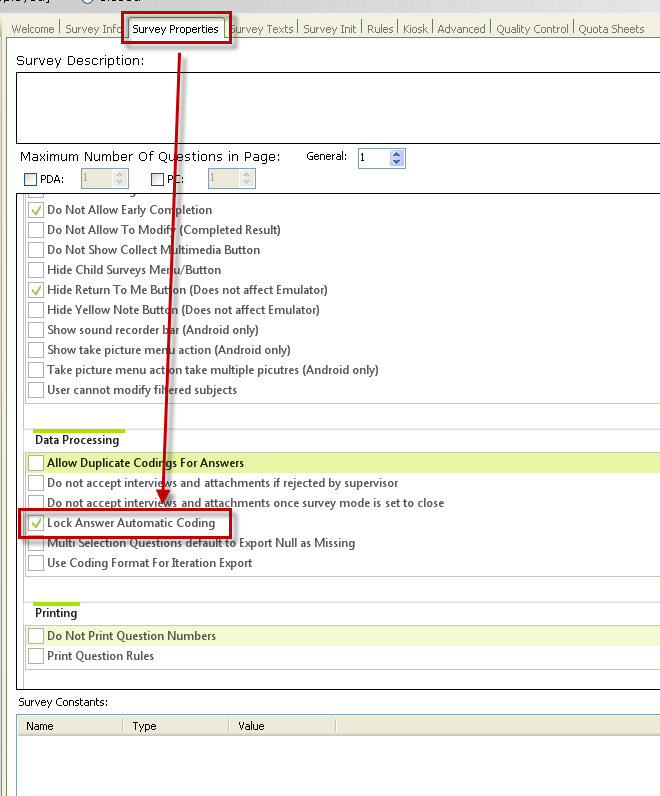
Task: Select the Quality Control tab
Action: (533, 29)
